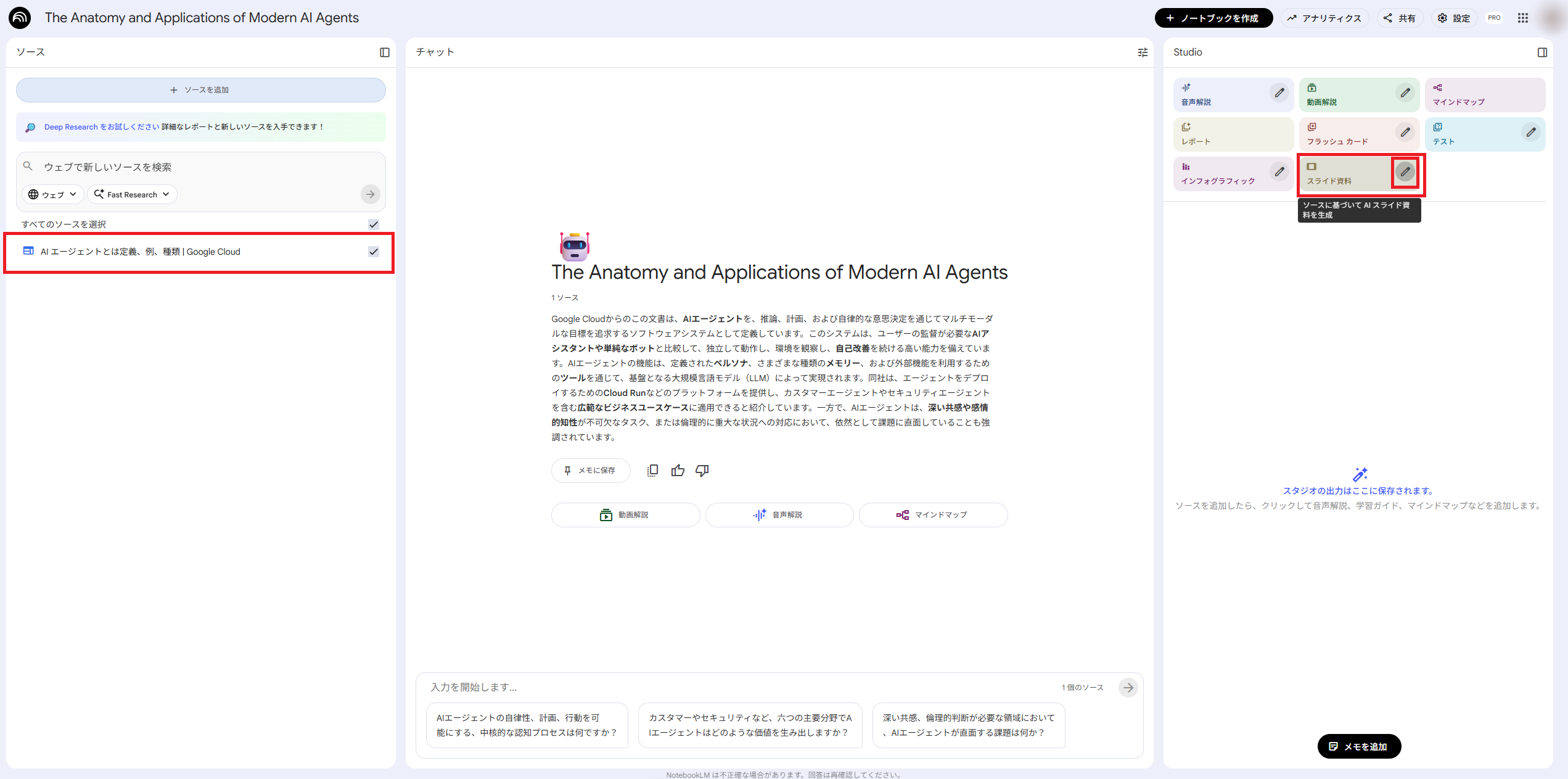Click the chat input field
Viewport: 1568px width, 779px height.
tap(740, 687)
